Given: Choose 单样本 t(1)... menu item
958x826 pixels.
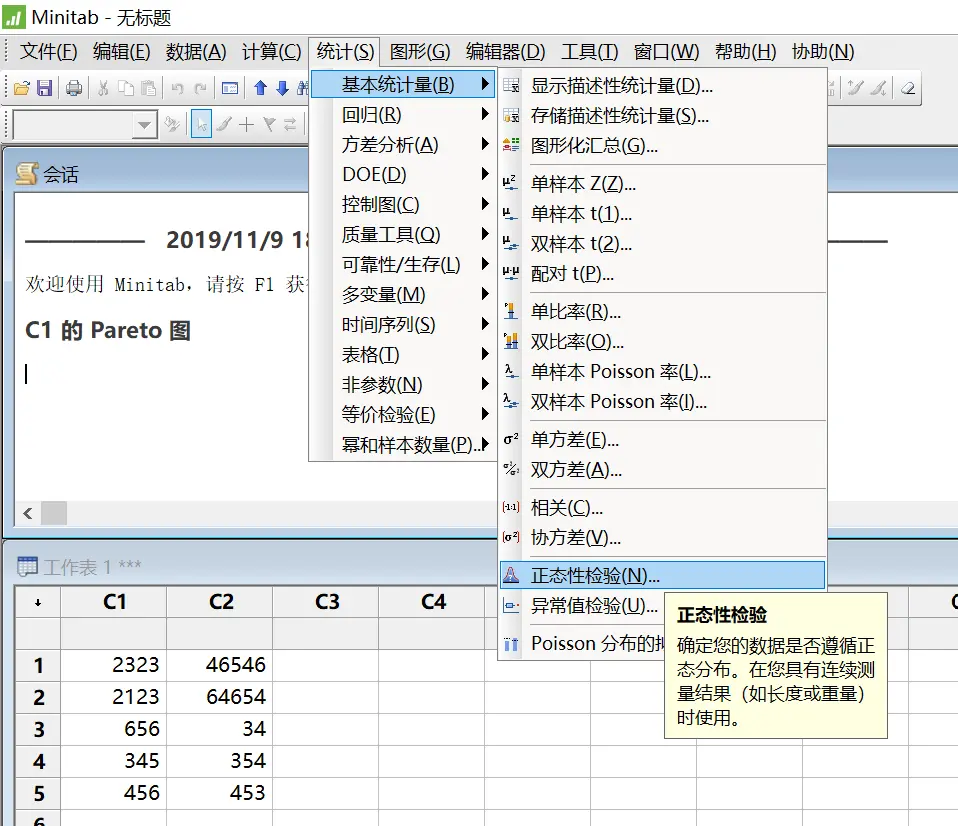Looking at the screenshot, I should click(x=662, y=214).
